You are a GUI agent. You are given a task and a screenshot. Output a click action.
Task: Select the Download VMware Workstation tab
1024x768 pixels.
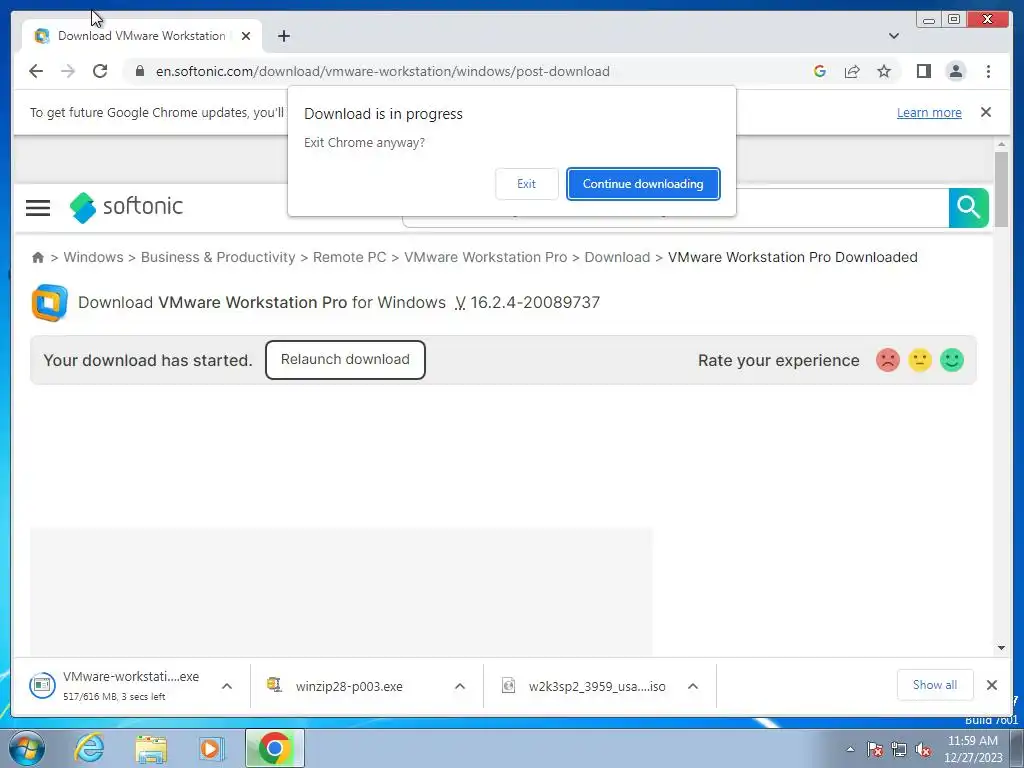142,36
